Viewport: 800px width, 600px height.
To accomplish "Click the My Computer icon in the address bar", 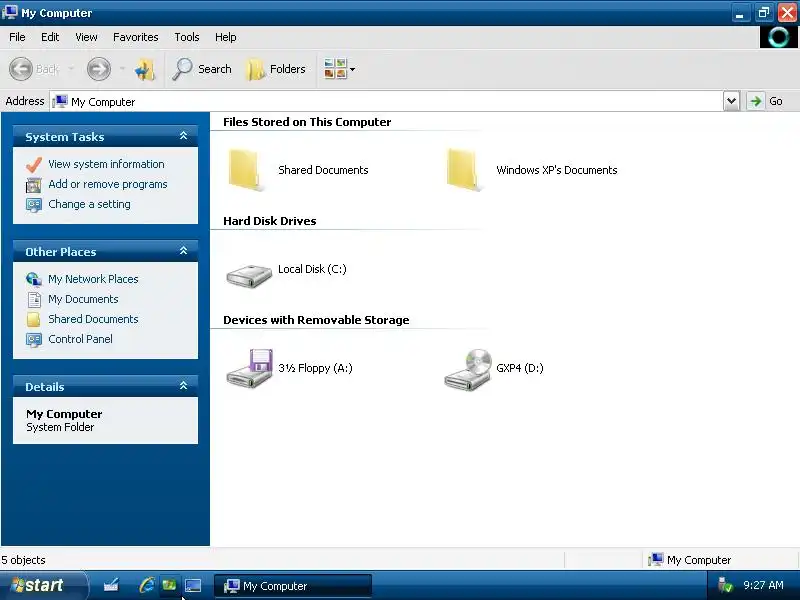I will 60,101.
